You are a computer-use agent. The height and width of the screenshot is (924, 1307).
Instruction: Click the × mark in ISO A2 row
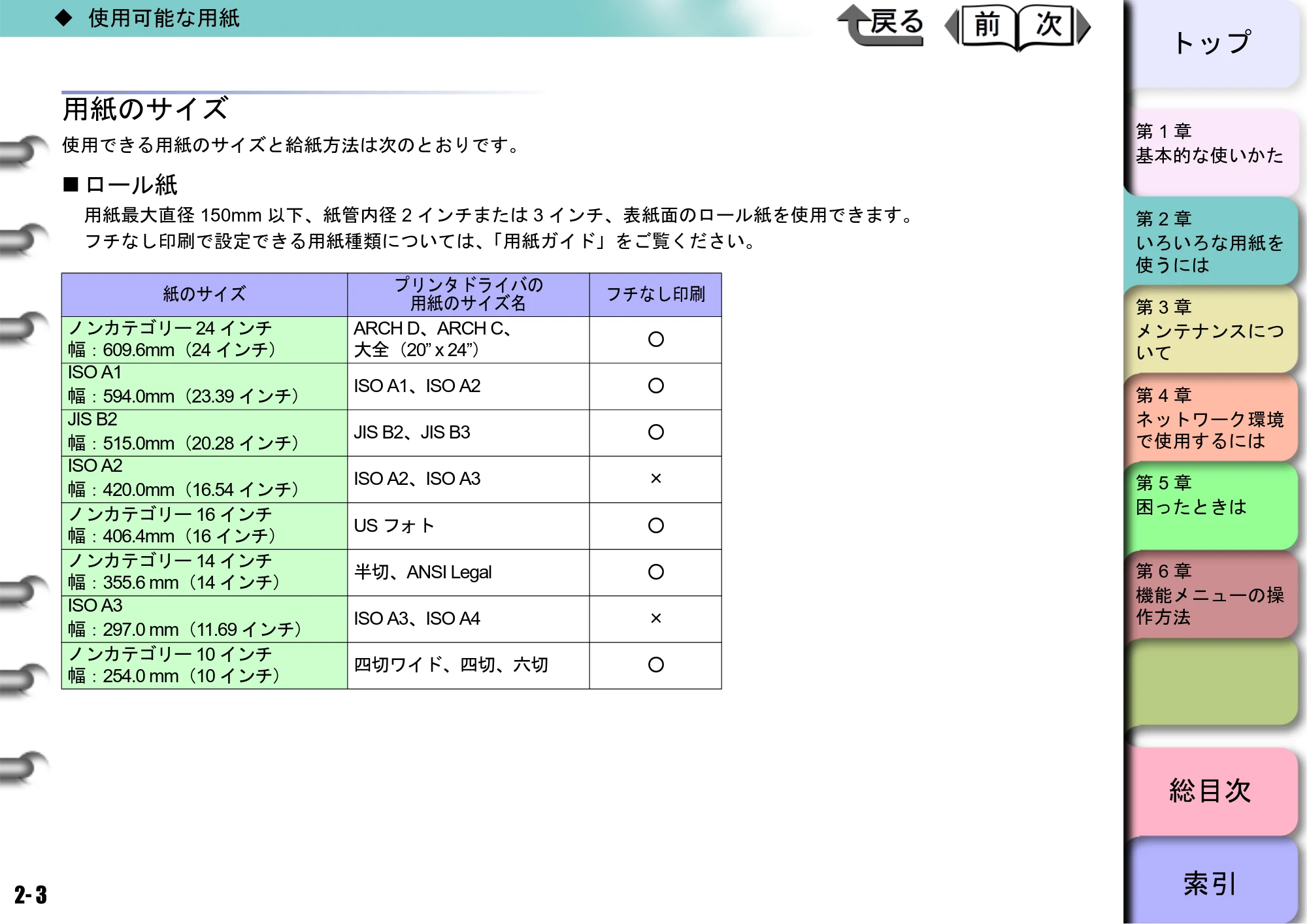click(656, 479)
